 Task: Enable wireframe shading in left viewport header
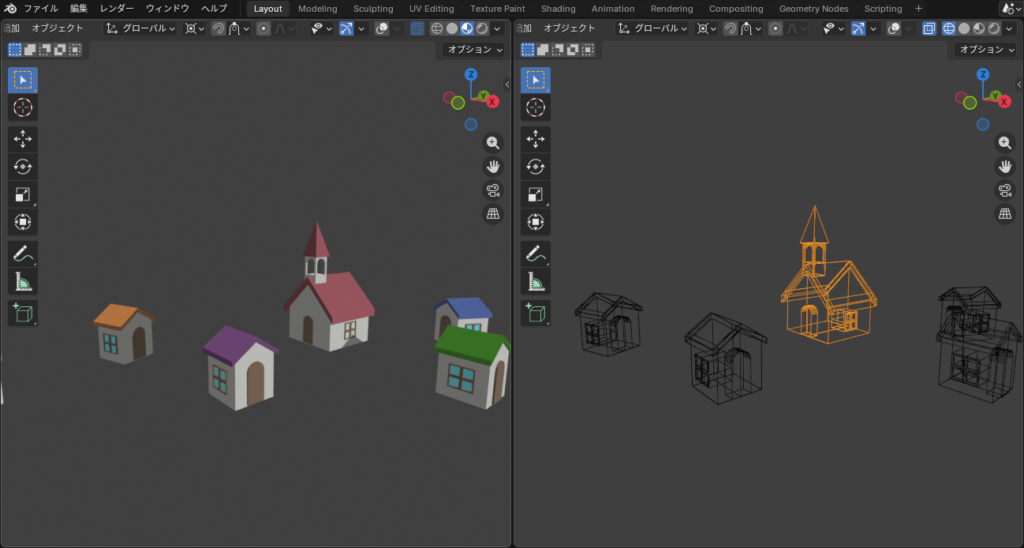coord(436,28)
